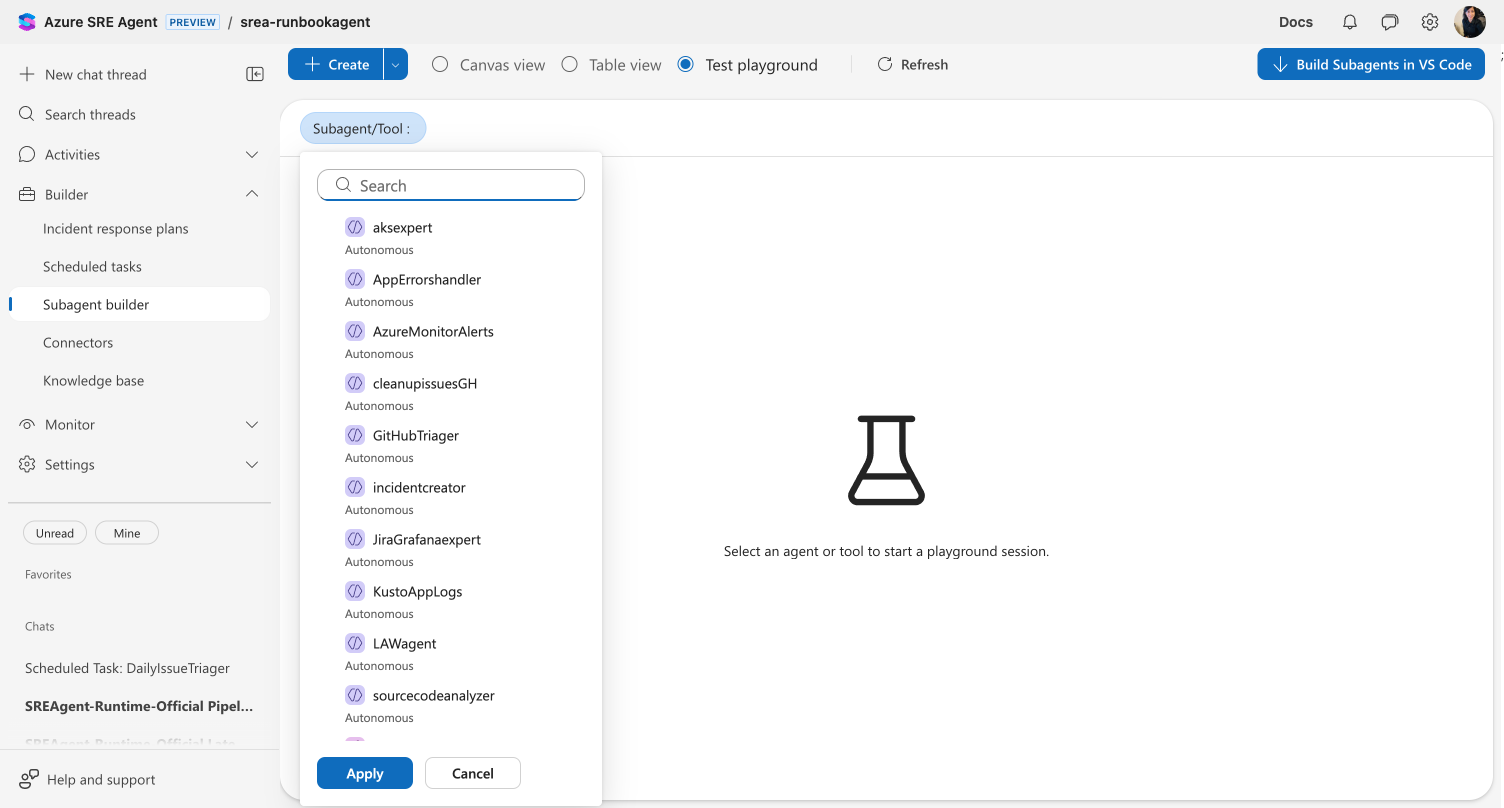
Task: Click the KustoAppLogs subagent icon
Action: tap(354, 591)
